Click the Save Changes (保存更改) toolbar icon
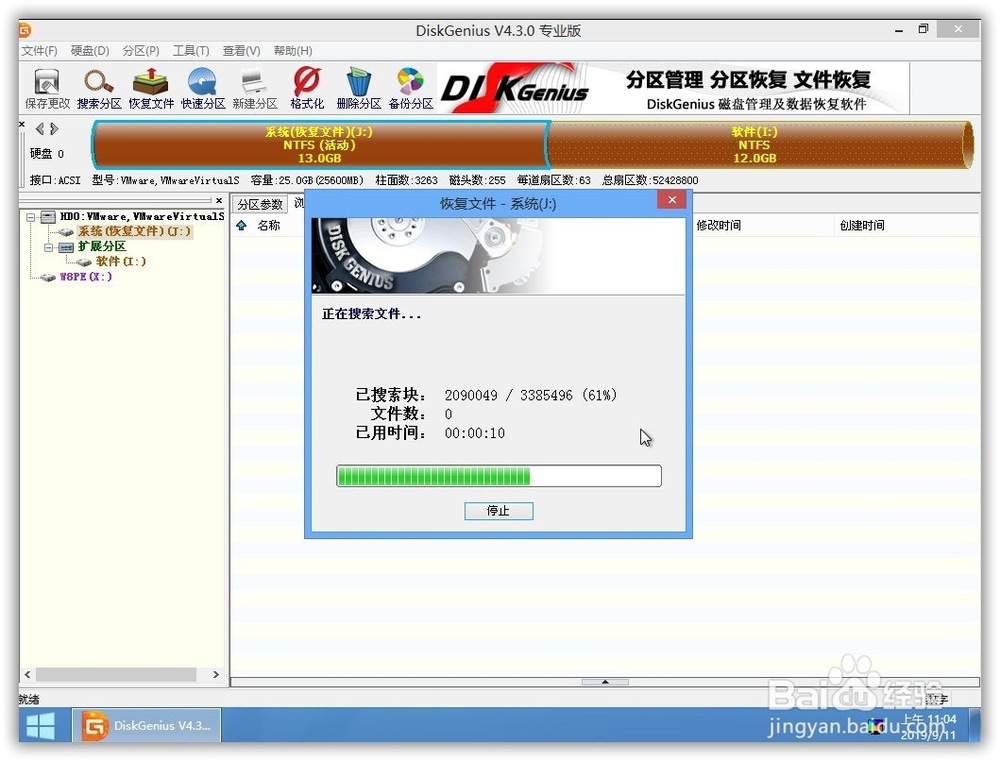This screenshot has width=1000, height=761. click(47, 89)
